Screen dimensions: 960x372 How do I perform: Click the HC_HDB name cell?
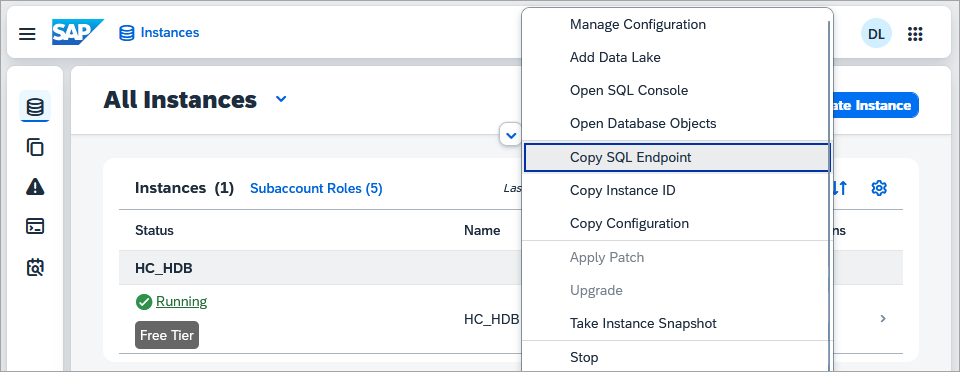tap(492, 319)
